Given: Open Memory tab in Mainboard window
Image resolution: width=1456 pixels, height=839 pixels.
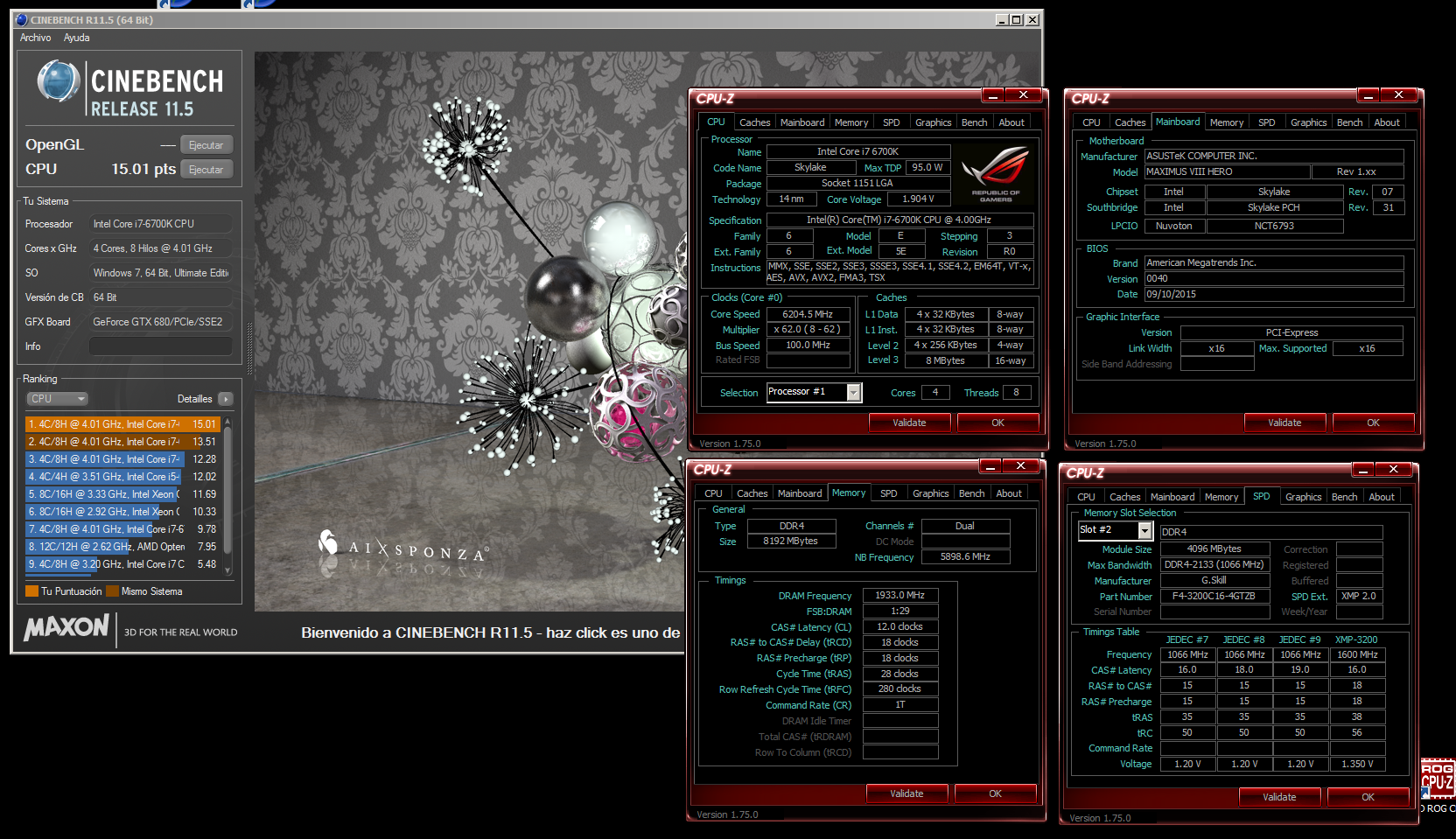Looking at the screenshot, I should coord(1227,122).
